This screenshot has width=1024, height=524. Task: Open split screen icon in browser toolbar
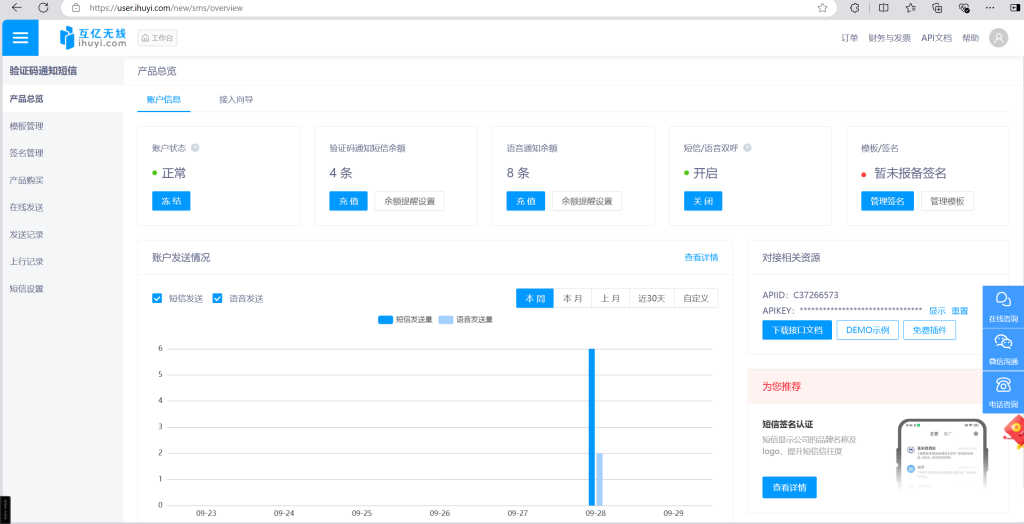pos(883,8)
